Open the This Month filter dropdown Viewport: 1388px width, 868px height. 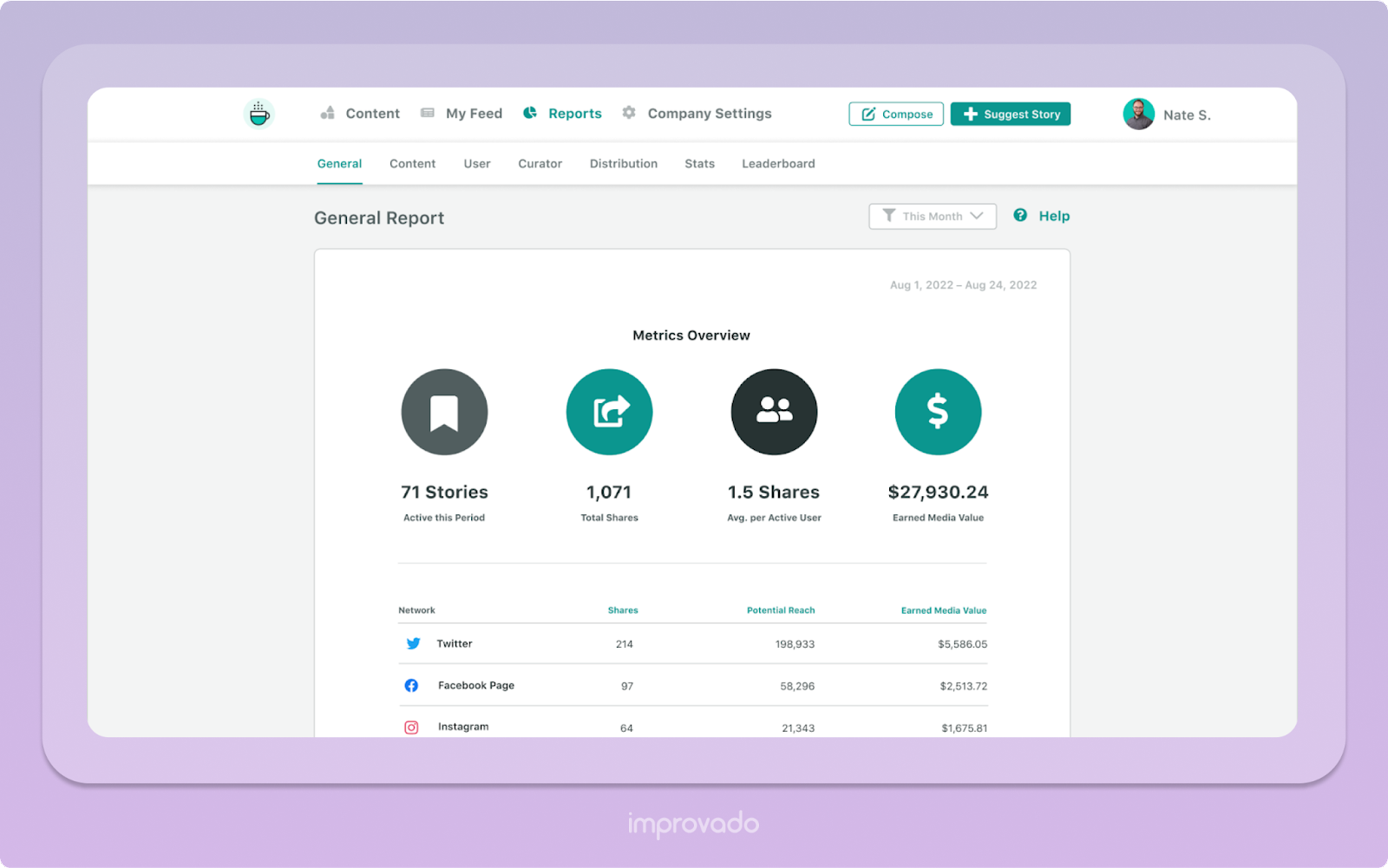click(933, 216)
